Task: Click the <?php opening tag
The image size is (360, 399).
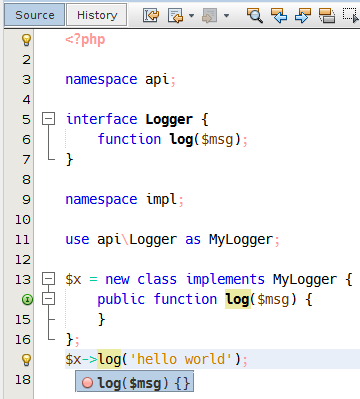Action: (x=85, y=40)
